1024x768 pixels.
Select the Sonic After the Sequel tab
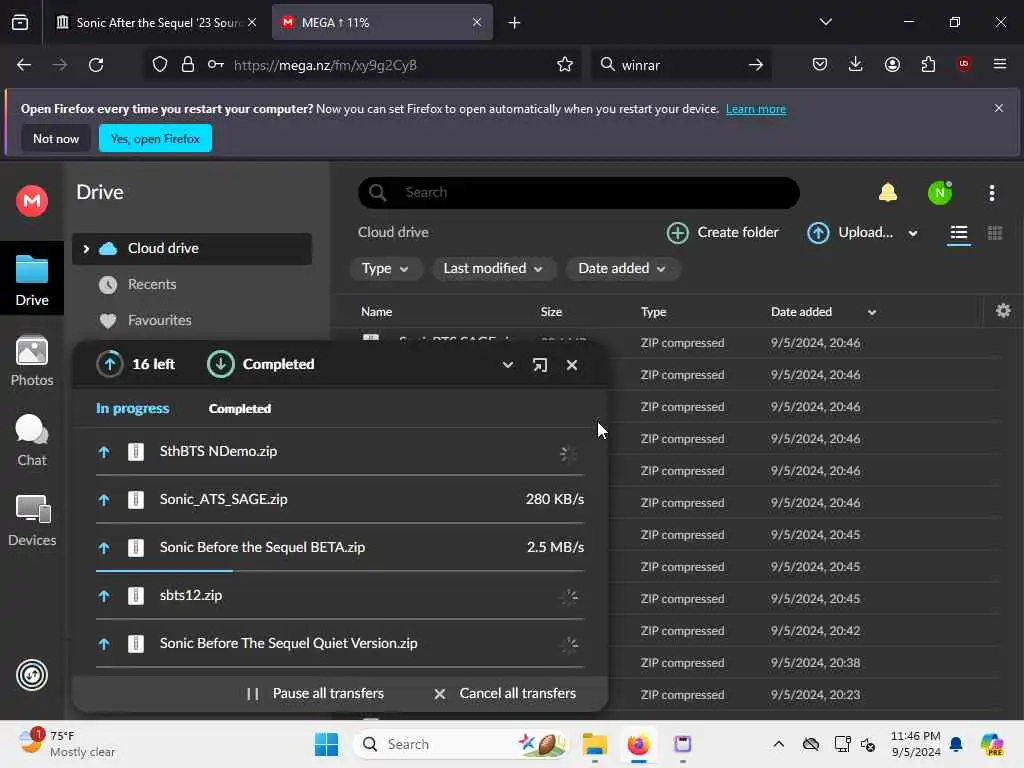157,23
